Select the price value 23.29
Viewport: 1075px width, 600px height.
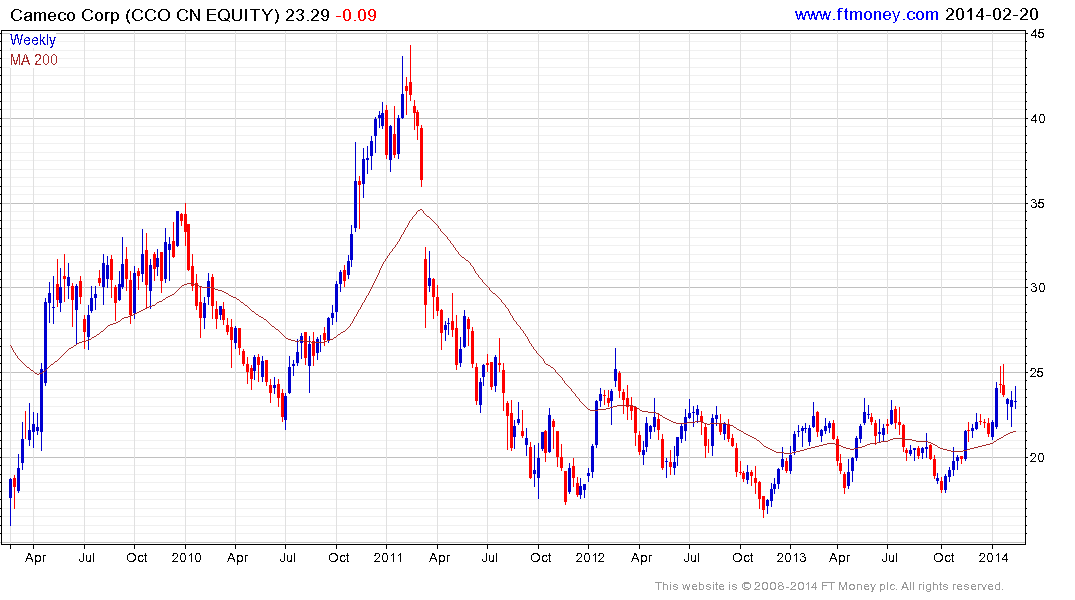pyautogui.click(x=307, y=15)
